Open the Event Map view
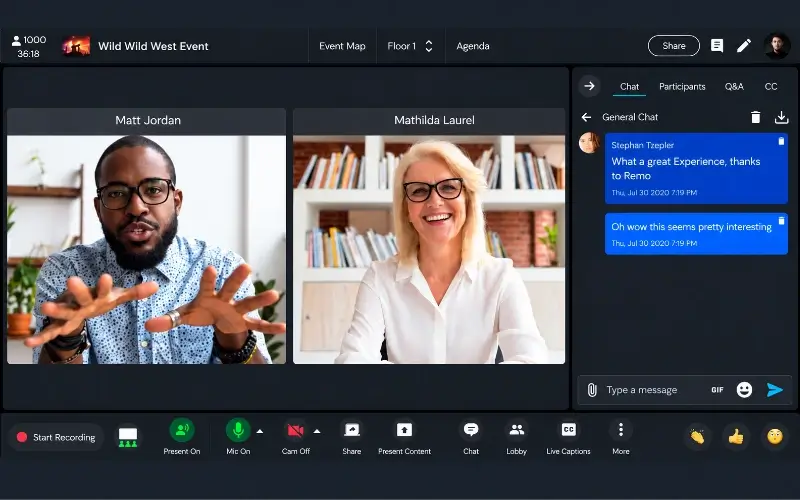Screen dimensions: 800x500 click(x=342, y=46)
